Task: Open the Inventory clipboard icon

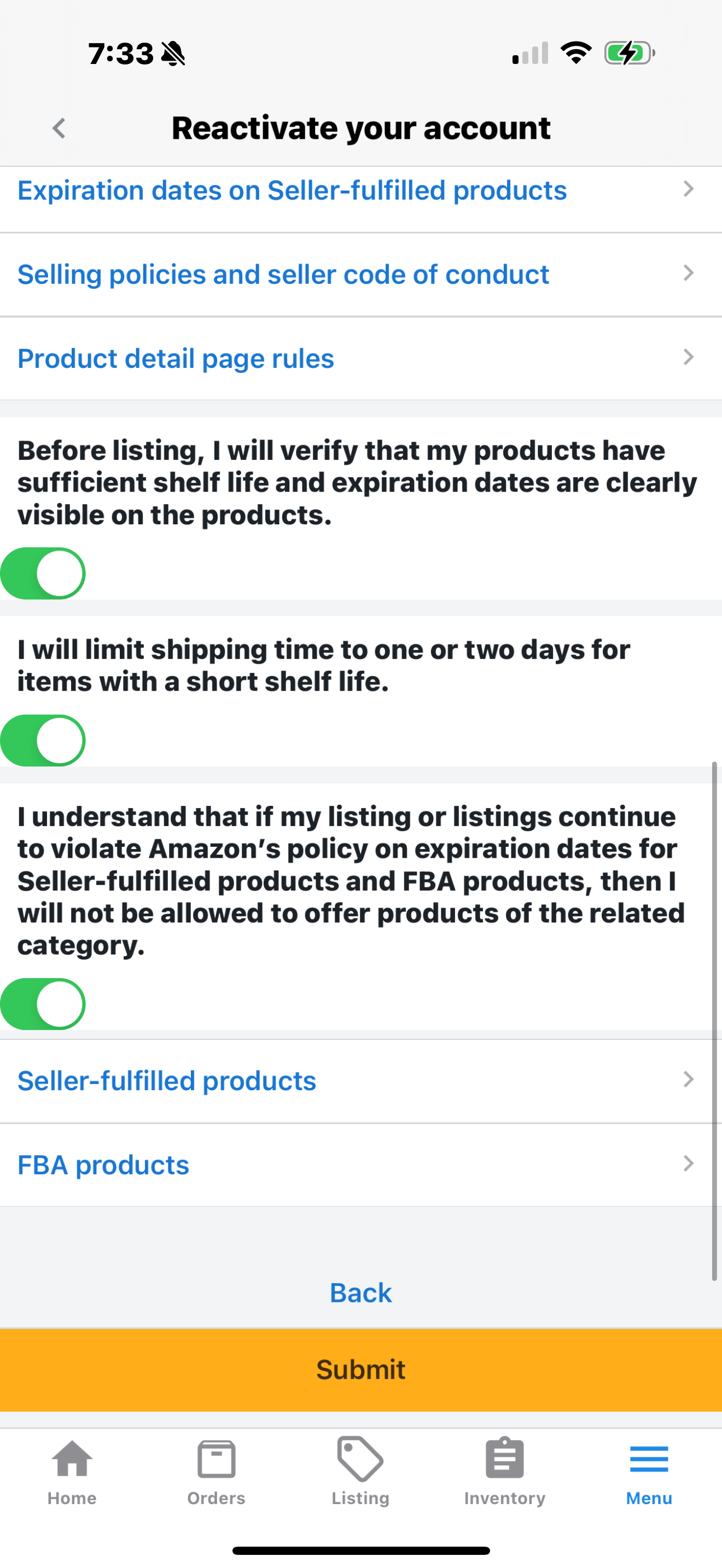Action: tap(505, 1459)
